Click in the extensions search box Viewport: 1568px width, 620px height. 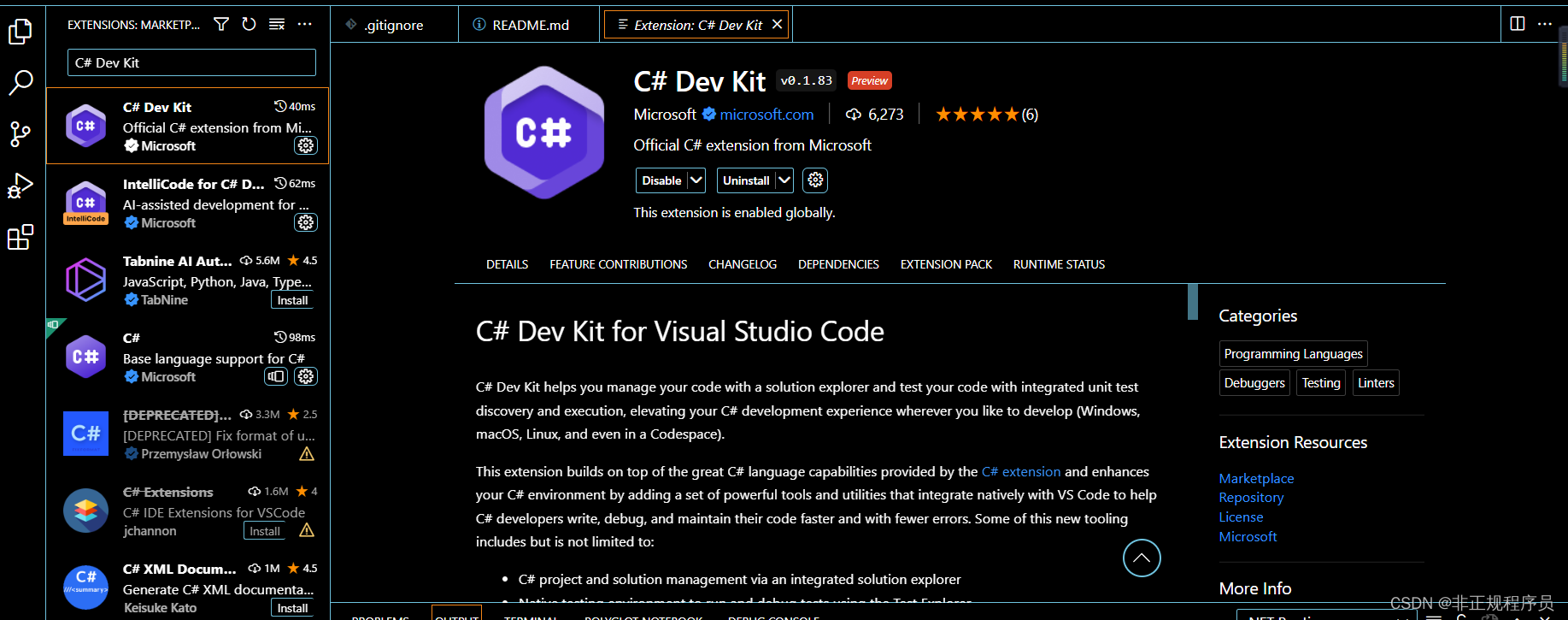[191, 62]
